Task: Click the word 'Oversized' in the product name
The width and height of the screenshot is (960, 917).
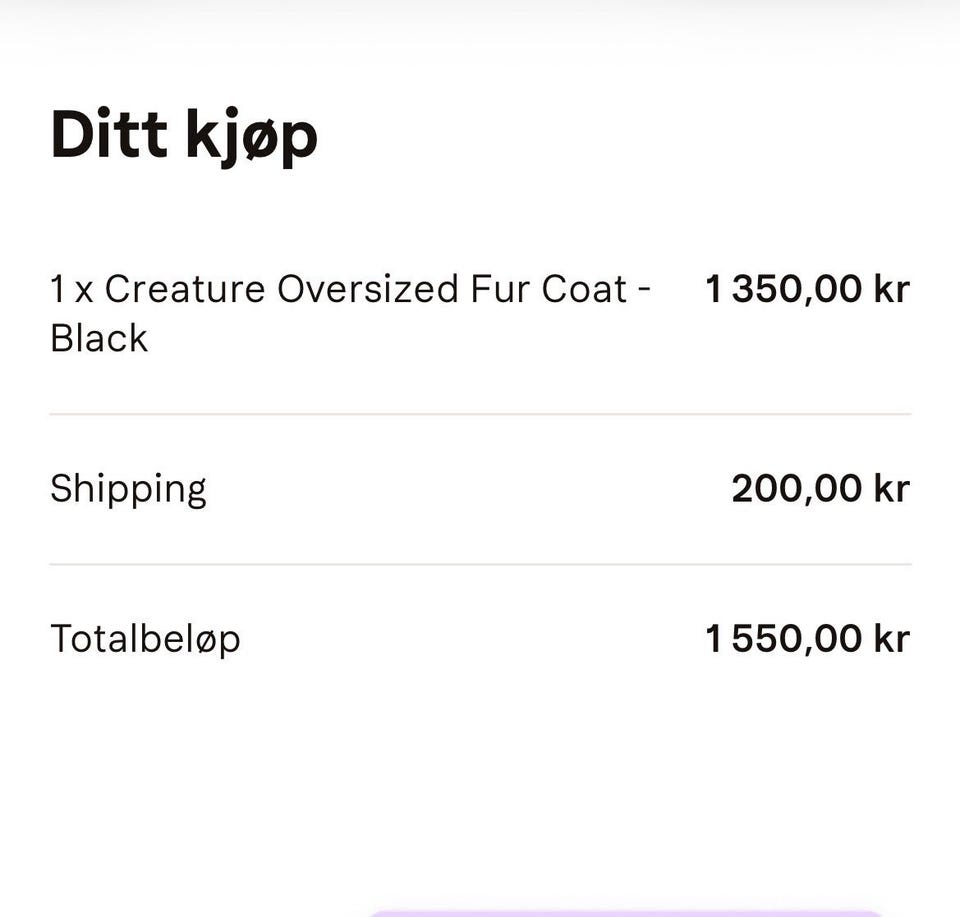Action: click(367, 289)
